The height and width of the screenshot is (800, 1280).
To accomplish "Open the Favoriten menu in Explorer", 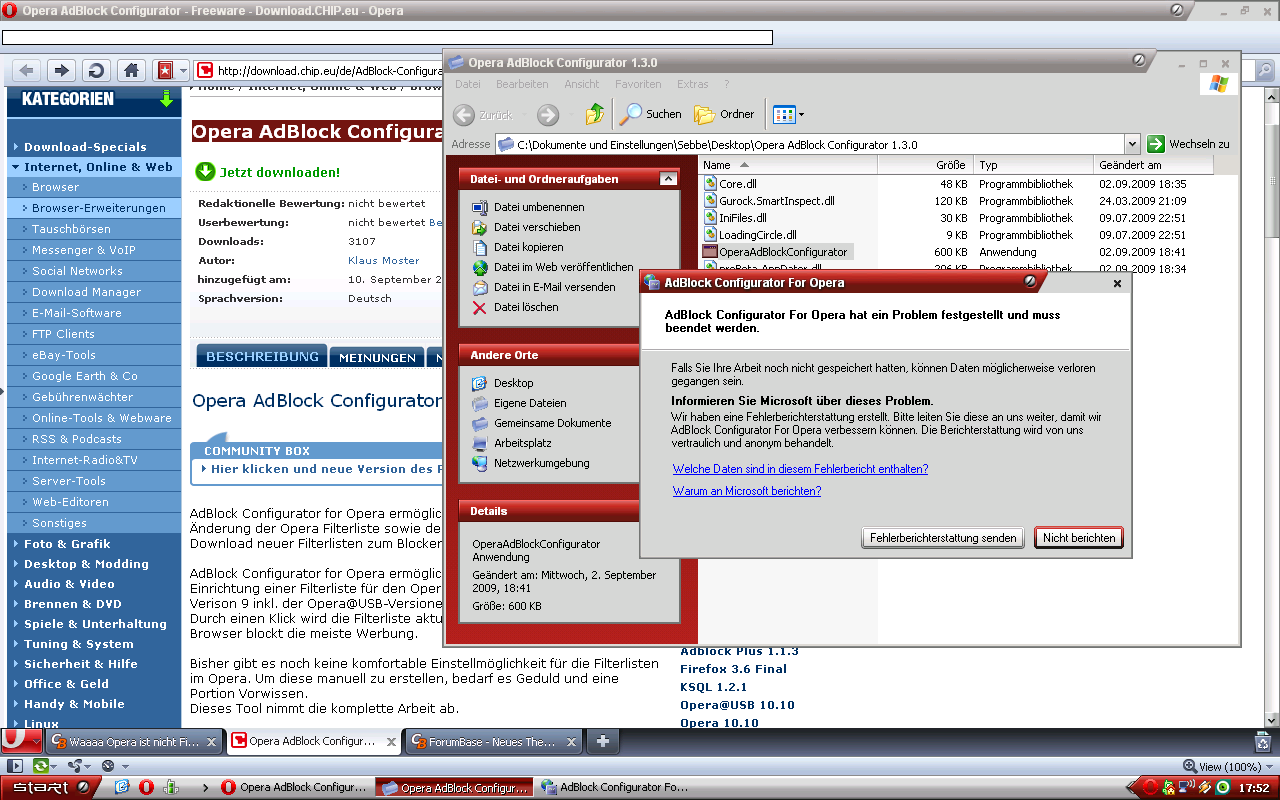I will click(638, 85).
